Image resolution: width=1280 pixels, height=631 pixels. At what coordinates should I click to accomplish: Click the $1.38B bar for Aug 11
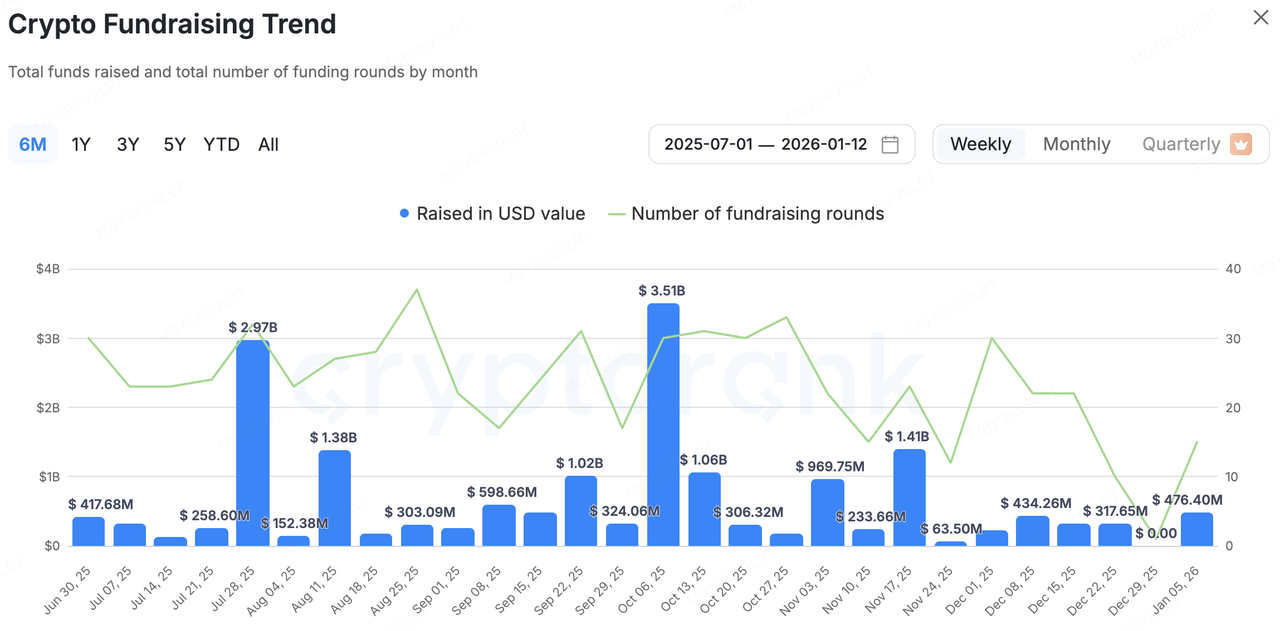click(x=334, y=498)
